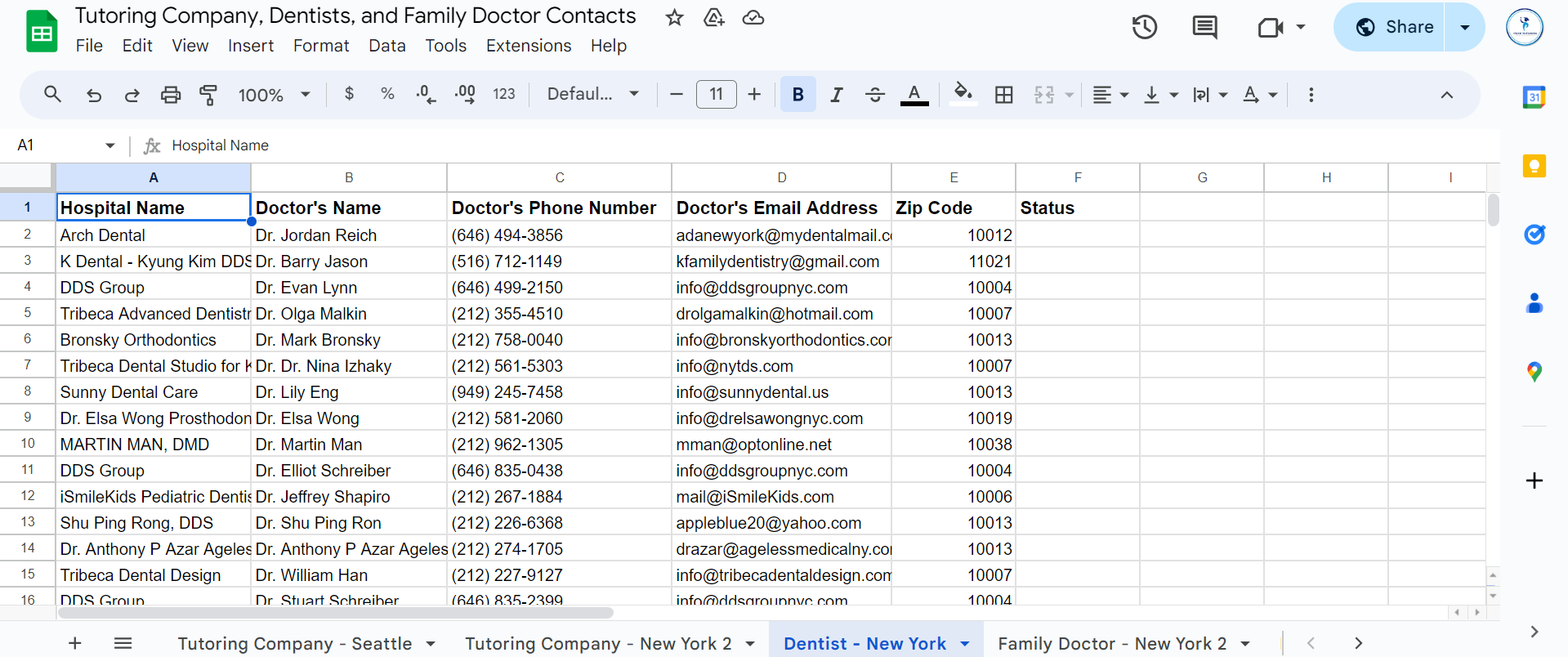The width and height of the screenshot is (1568, 657).
Task: Toggle bold formatting button
Action: [797, 95]
